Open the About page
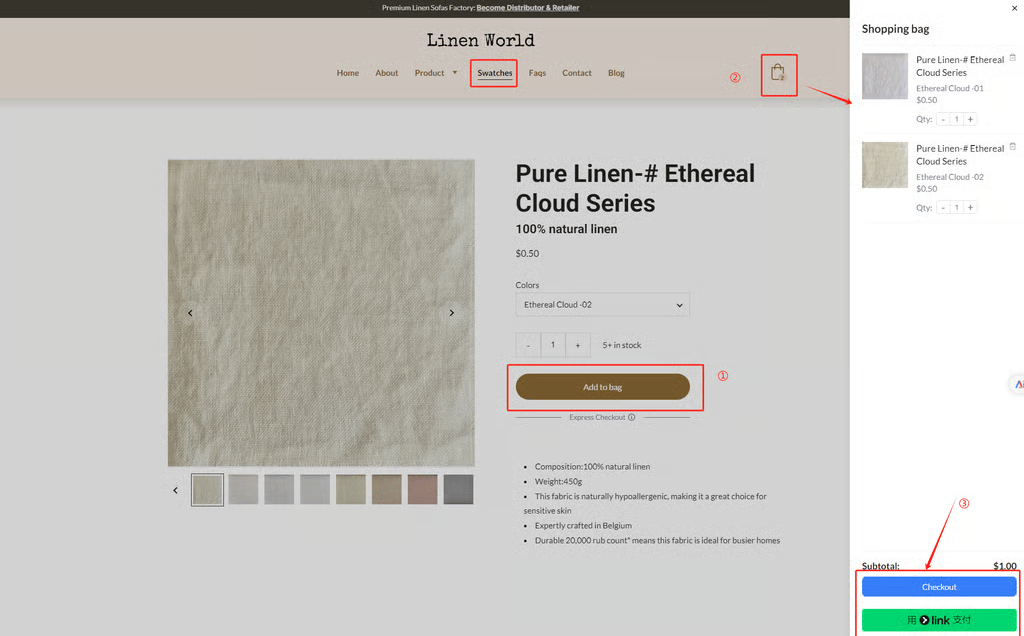Screen dimensions: 1024x636 click(x=387, y=73)
